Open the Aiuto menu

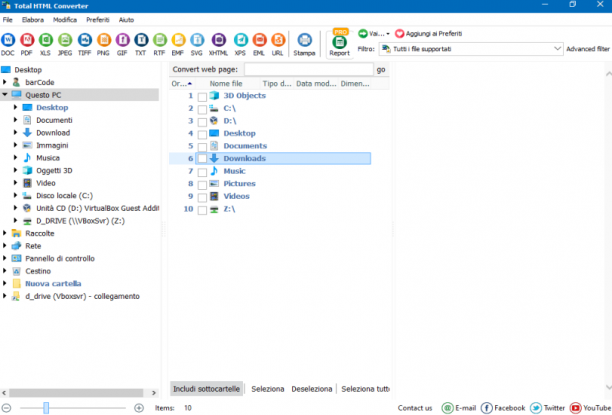coord(126,20)
